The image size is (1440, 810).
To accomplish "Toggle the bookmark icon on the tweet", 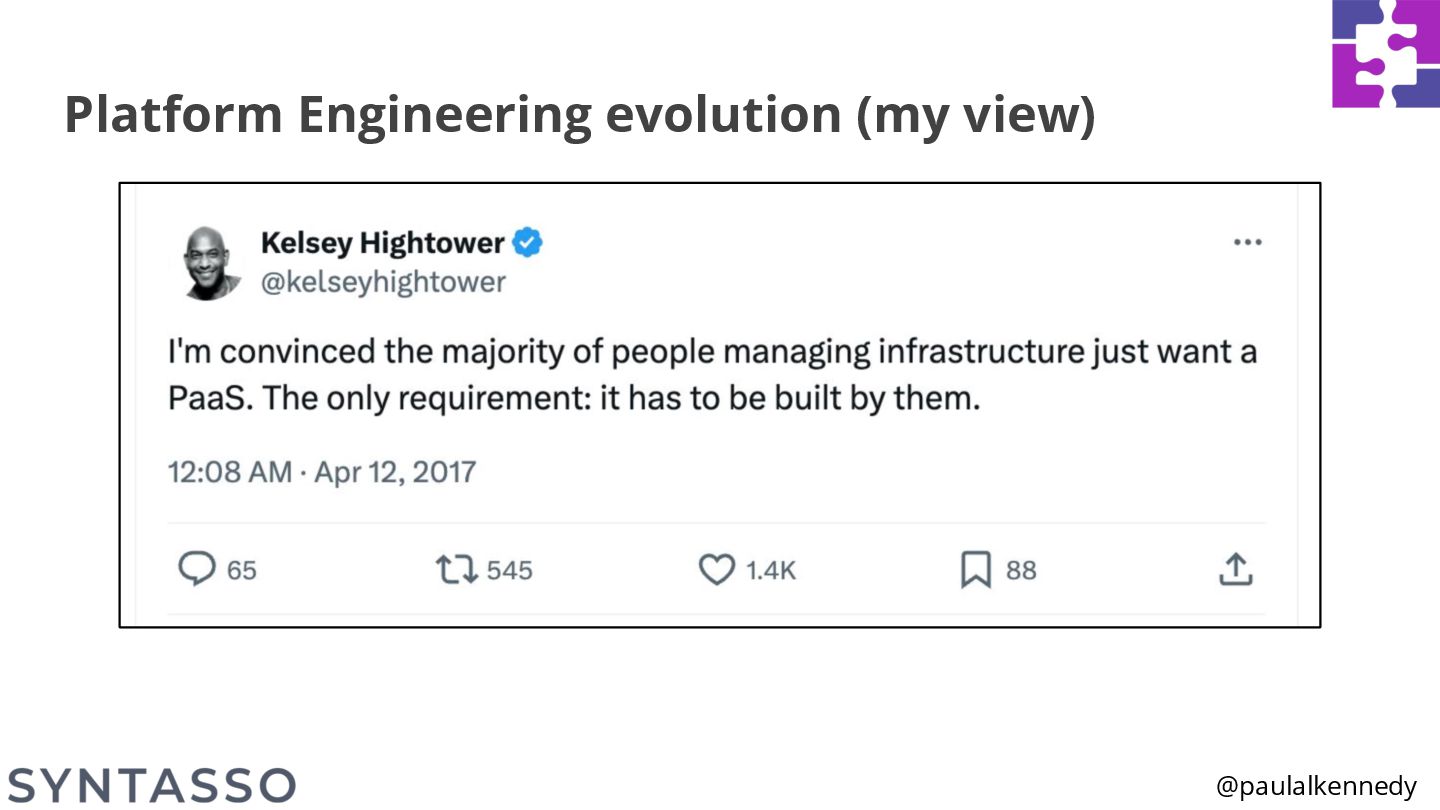I will click(x=975, y=570).
